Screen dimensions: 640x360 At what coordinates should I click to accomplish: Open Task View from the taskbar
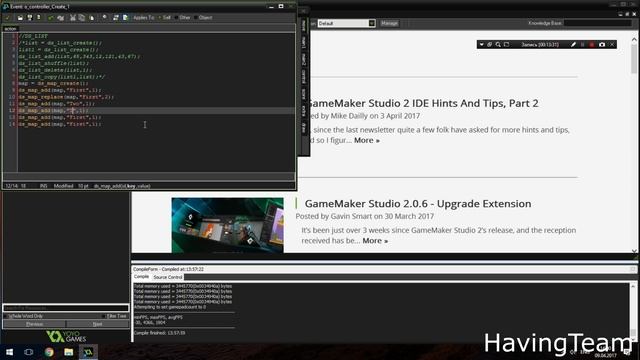[x=29, y=352]
